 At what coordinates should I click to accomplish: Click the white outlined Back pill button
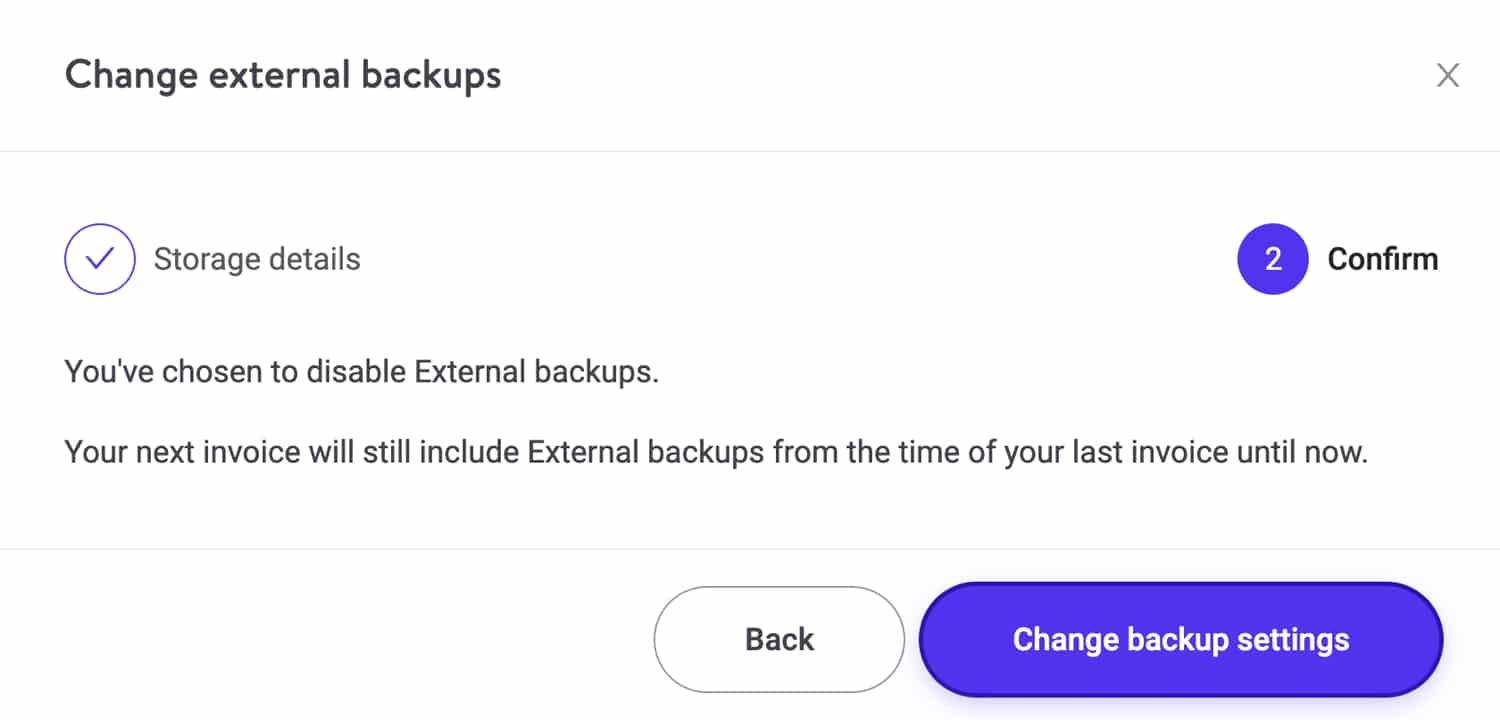click(779, 639)
